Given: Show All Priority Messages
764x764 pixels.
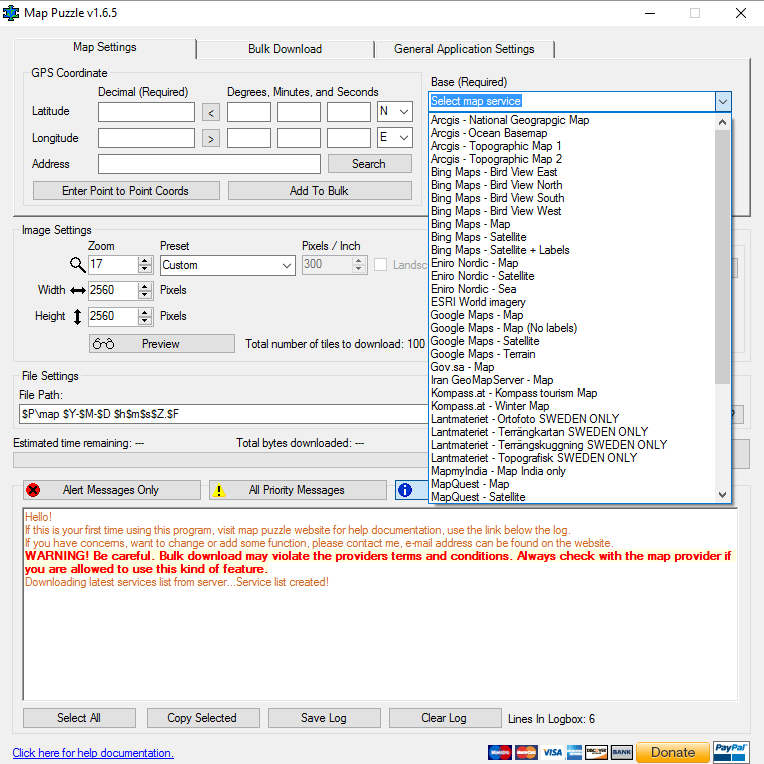Looking at the screenshot, I should tap(297, 490).
